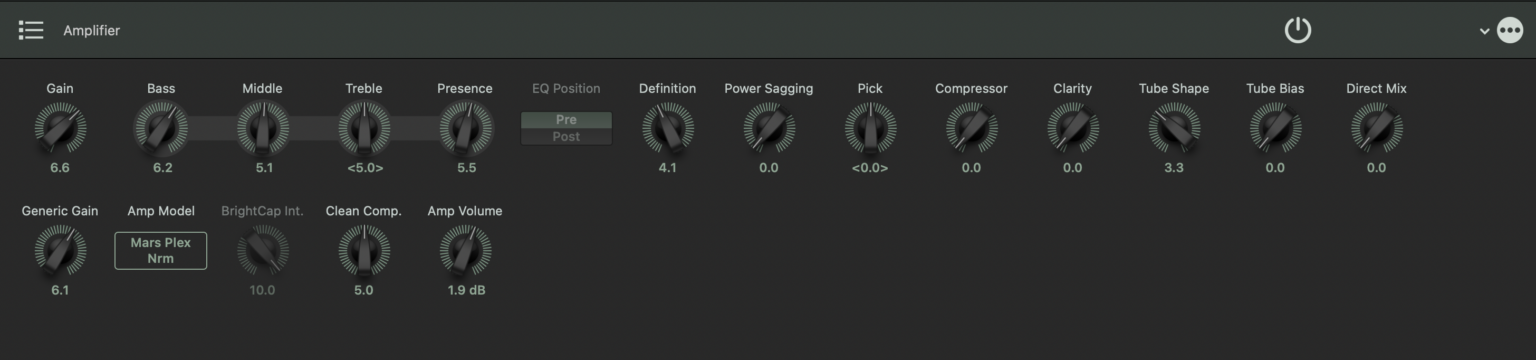
Task: Click the Tube Bias knob
Action: tap(1275, 128)
